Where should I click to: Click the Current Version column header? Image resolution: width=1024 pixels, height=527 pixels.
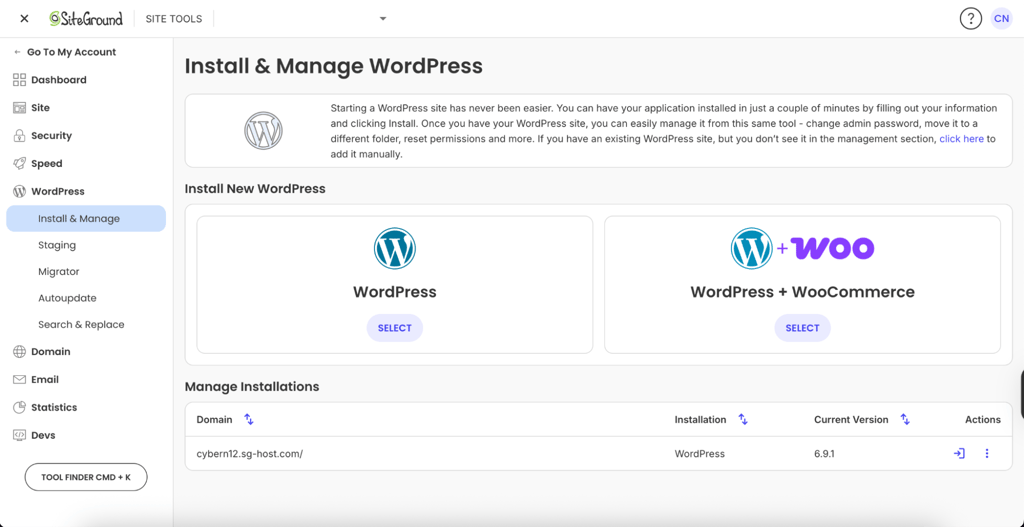pyautogui.click(x=851, y=419)
